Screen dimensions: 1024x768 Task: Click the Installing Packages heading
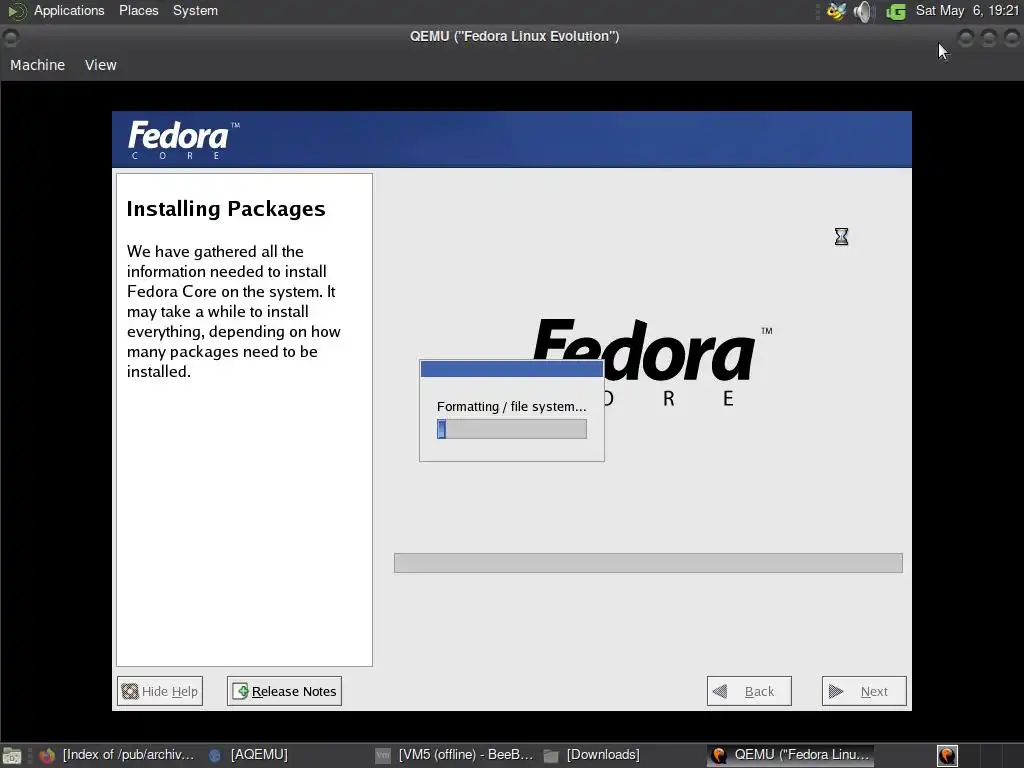(226, 209)
